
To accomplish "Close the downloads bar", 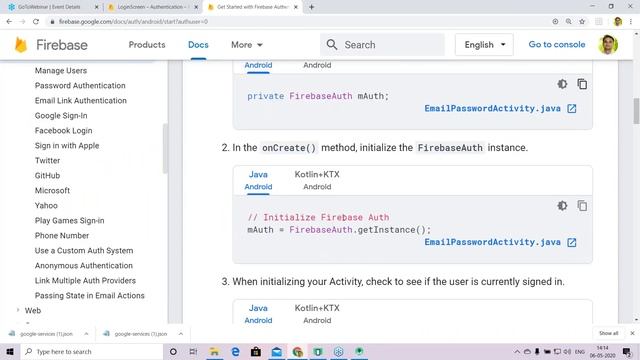I will (632, 333).
